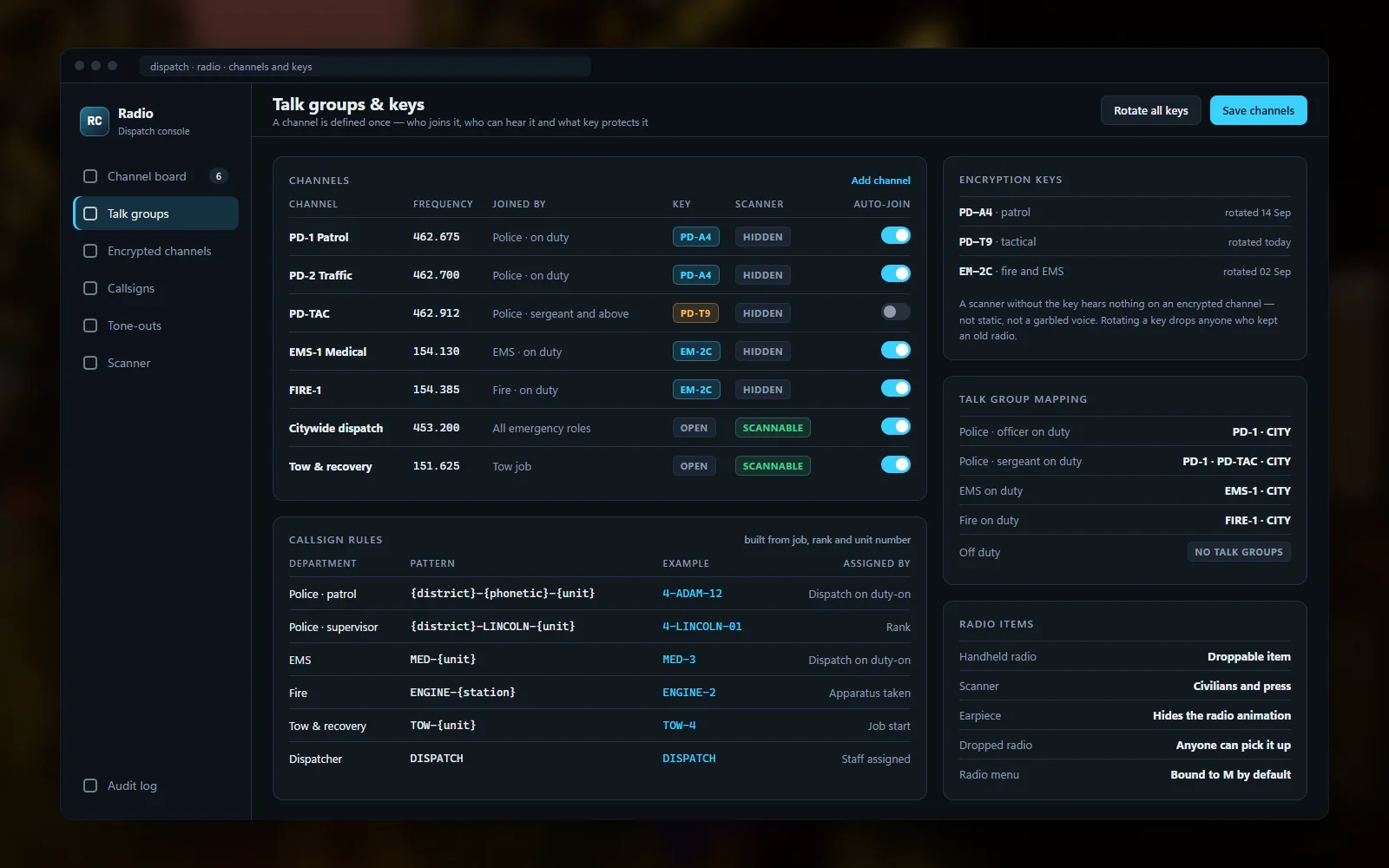This screenshot has height=868, width=1389.
Task: Click PD-A4 key badge on PD-1 Patrol
Action: pos(695,237)
